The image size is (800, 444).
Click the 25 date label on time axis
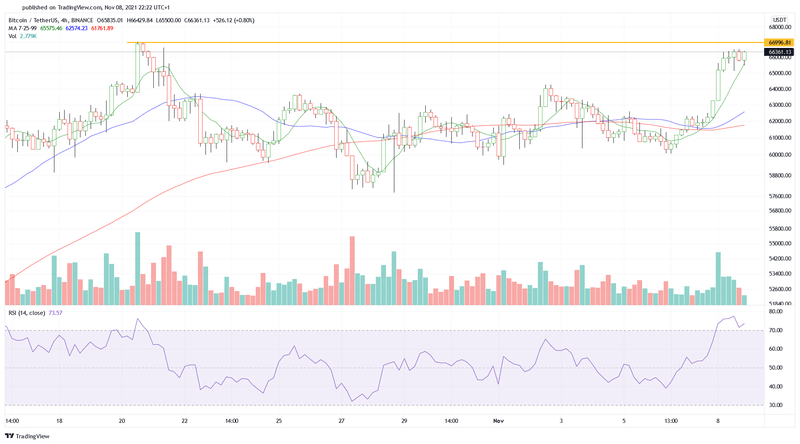(x=279, y=421)
